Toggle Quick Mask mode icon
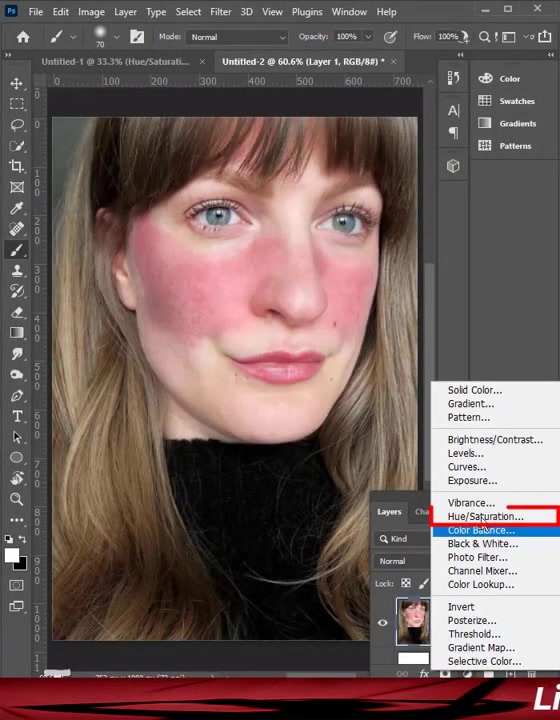 [x=17, y=585]
